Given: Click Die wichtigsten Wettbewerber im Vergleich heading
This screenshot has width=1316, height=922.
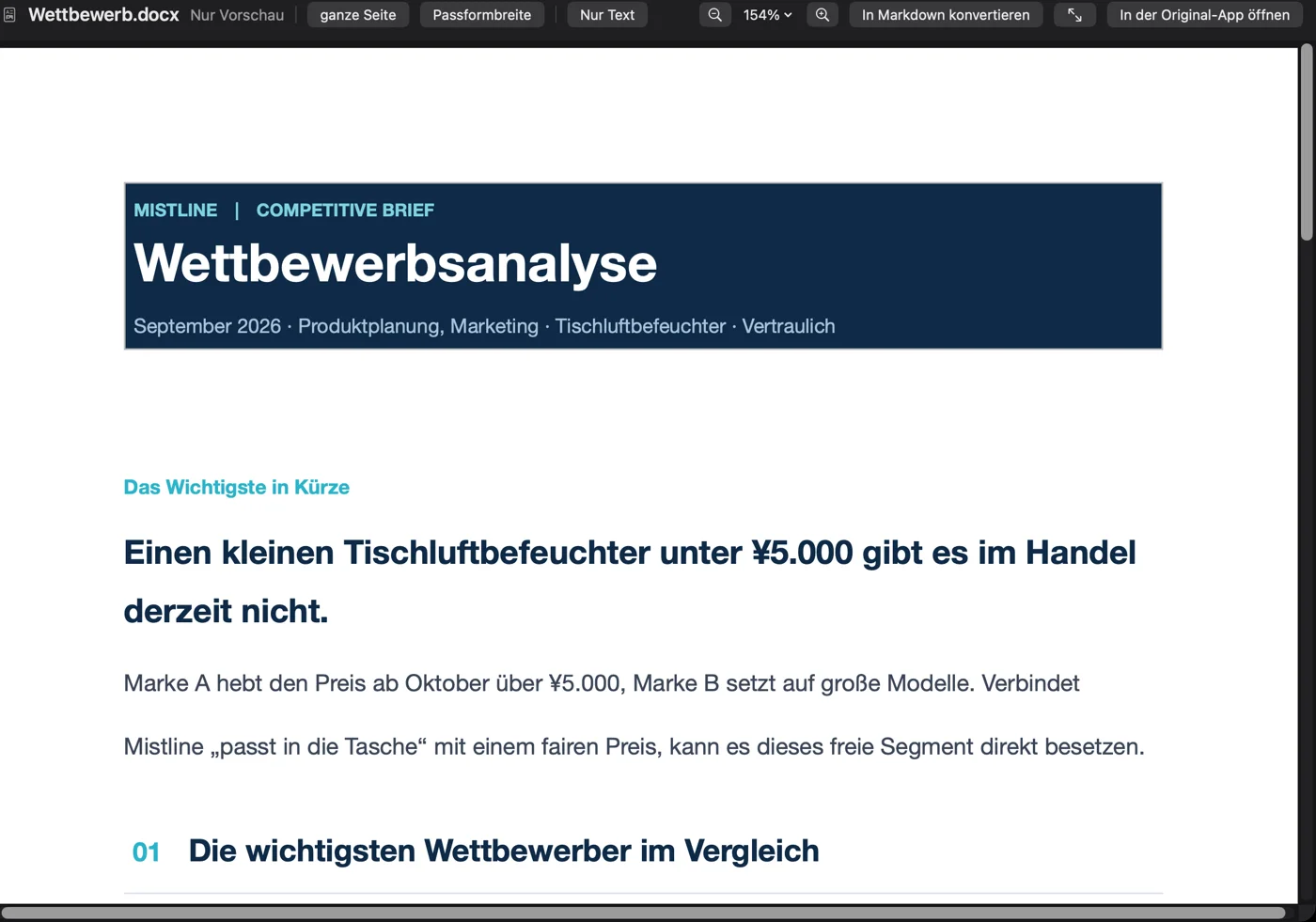Looking at the screenshot, I should click(x=504, y=851).
